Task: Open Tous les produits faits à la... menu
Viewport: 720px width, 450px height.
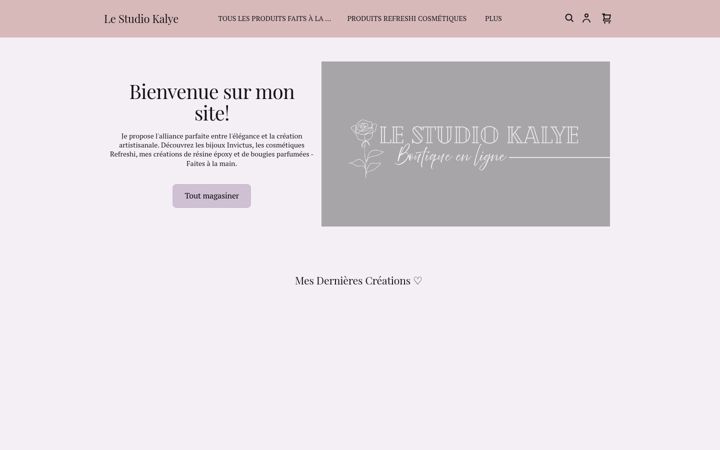Action: tap(274, 19)
